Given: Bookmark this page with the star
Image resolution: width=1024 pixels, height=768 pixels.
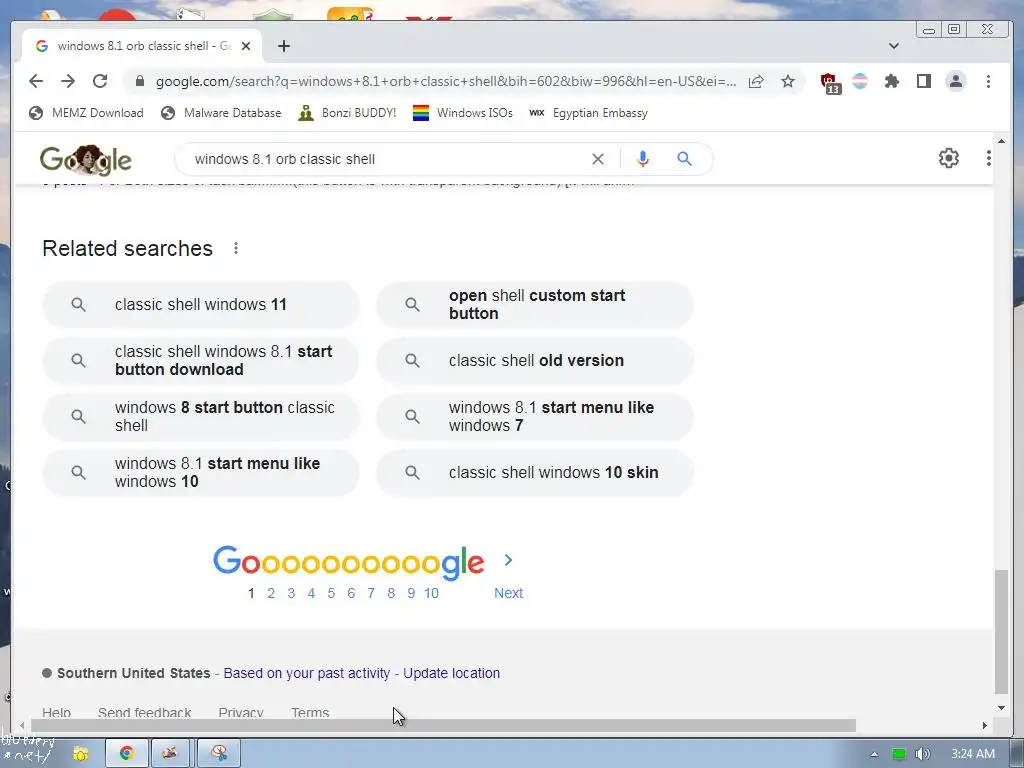Looking at the screenshot, I should [788, 81].
